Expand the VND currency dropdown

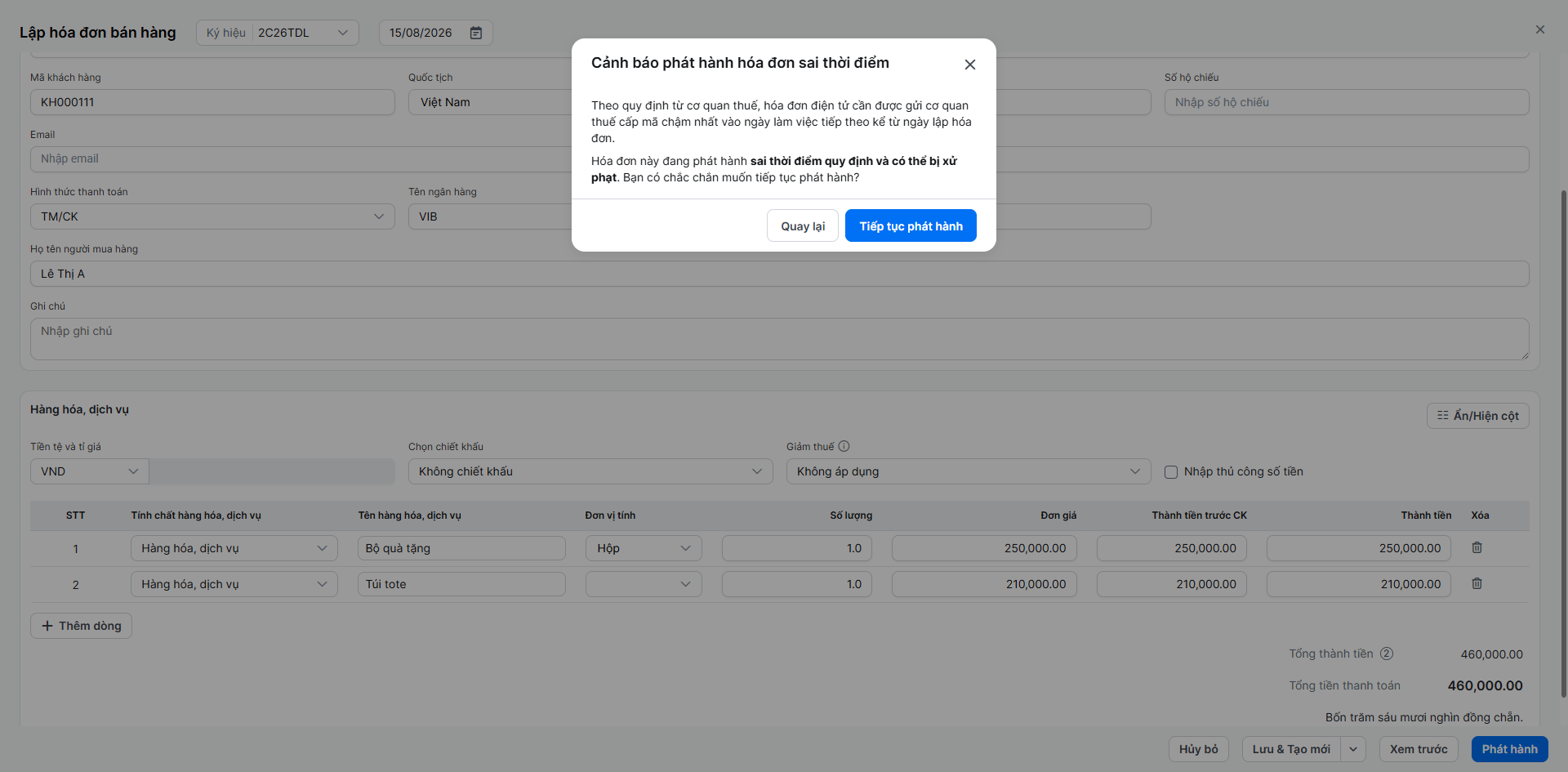pos(90,471)
